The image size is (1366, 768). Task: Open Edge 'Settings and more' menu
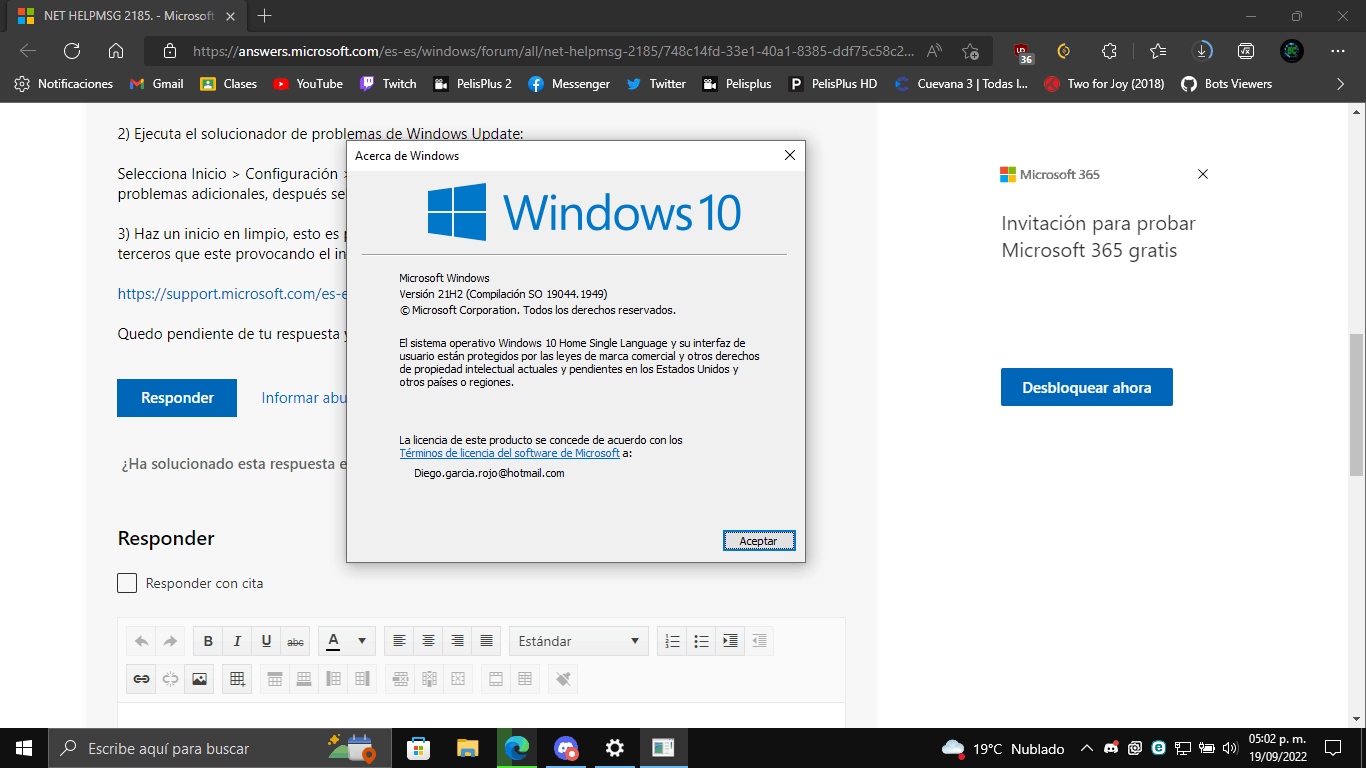[x=1338, y=51]
